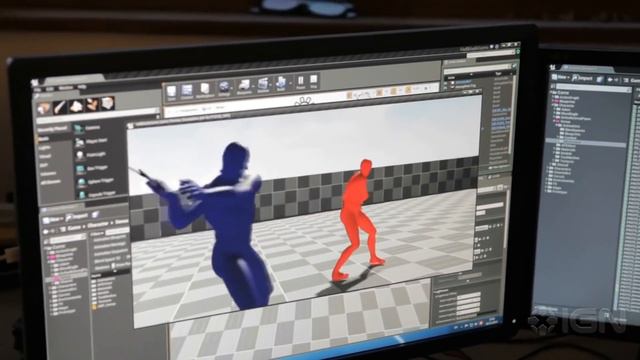Click New in main monitor Content Browser
This screenshot has height=360, width=640.
click(x=53, y=220)
